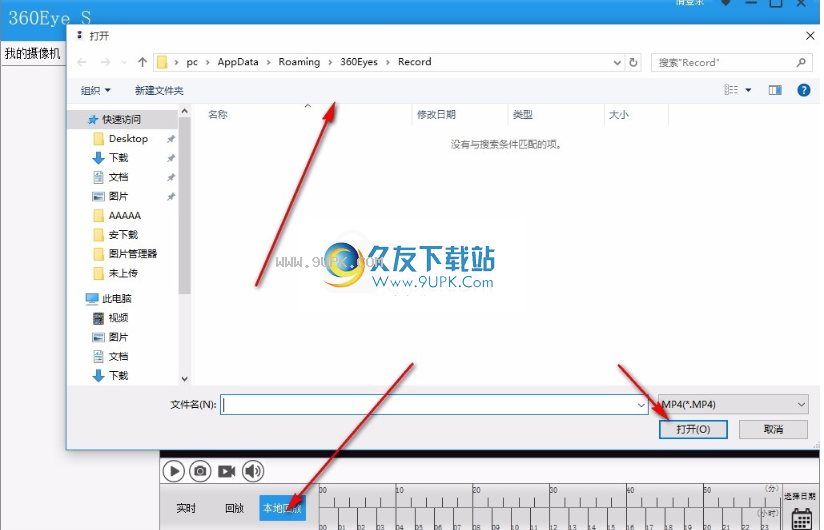Refresh the Record folder listing
Screen dimensions: 824x530
633,63
